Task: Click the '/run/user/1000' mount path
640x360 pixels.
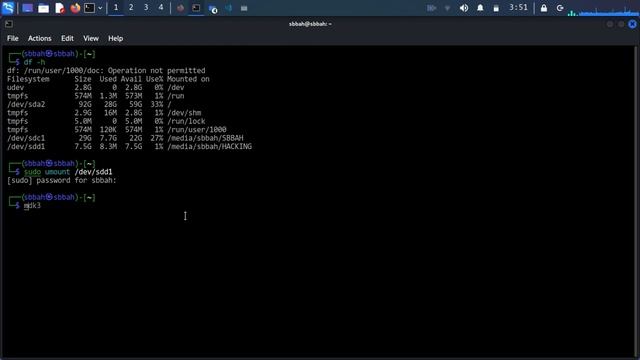Action: 197,130
